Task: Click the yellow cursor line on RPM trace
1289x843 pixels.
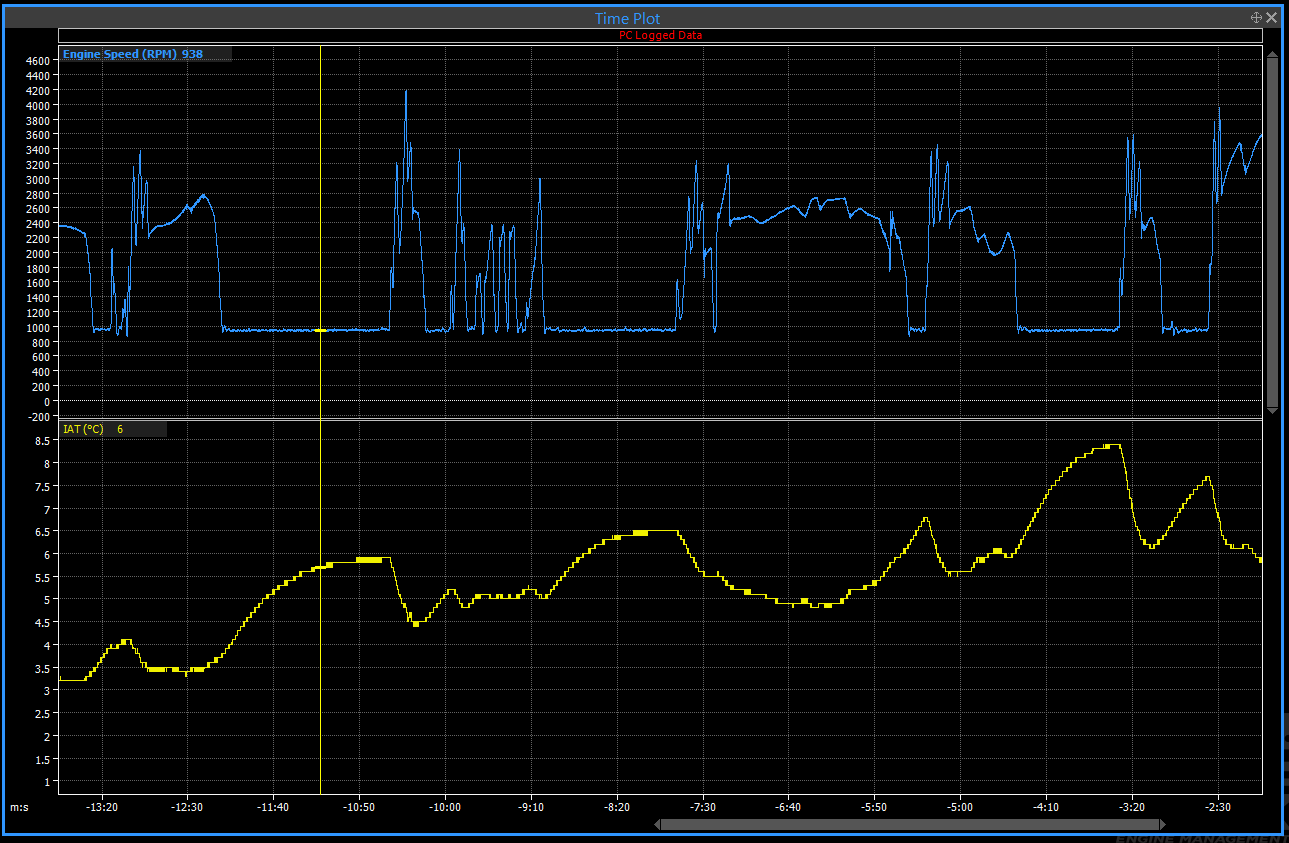Action: 320,330
